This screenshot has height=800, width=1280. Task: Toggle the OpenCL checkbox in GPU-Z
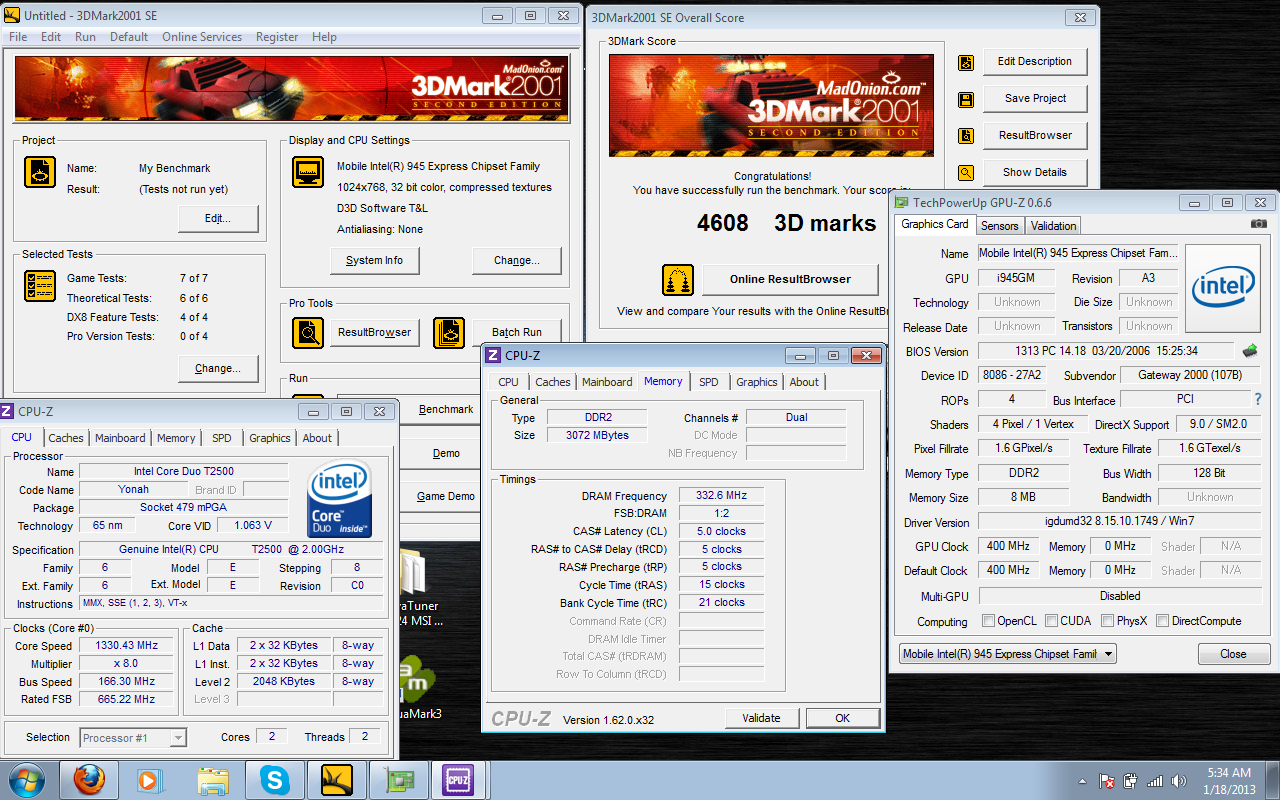tap(988, 621)
